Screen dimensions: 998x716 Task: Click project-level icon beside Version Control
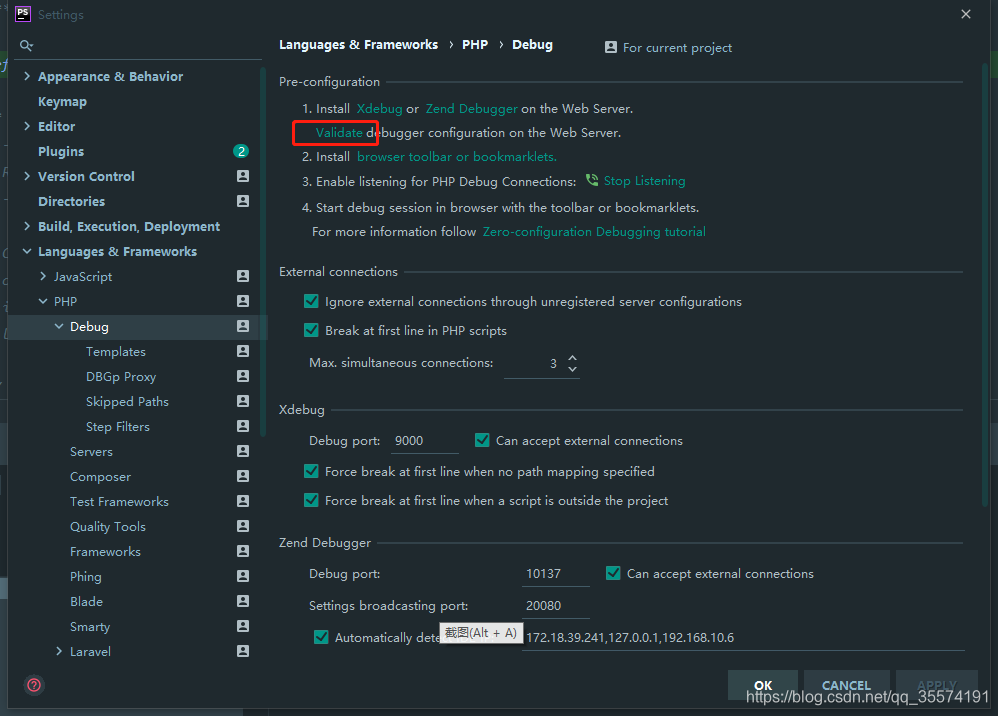(243, 176)
